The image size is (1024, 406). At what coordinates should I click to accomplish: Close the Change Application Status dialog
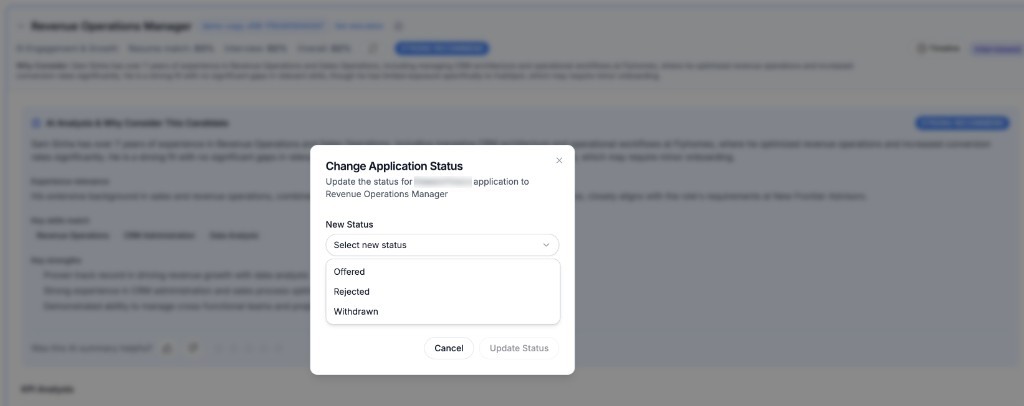(559, 161)
